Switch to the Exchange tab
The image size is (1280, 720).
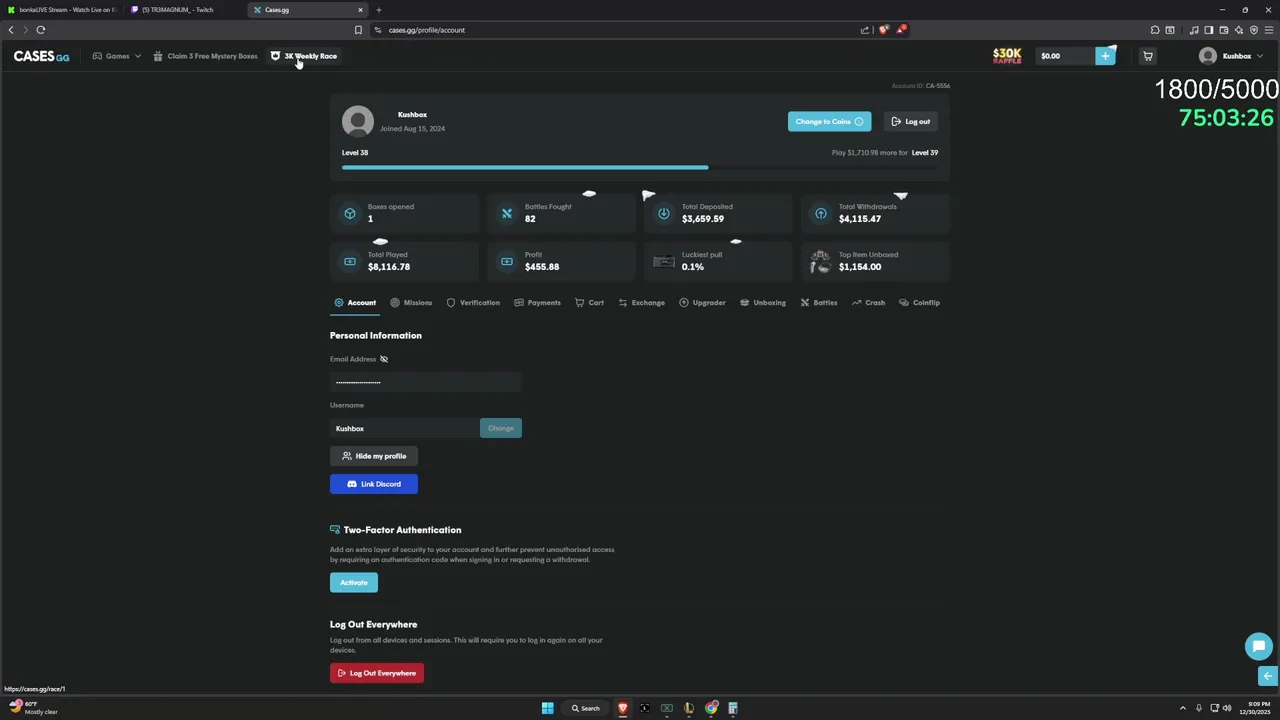[641, 302]
